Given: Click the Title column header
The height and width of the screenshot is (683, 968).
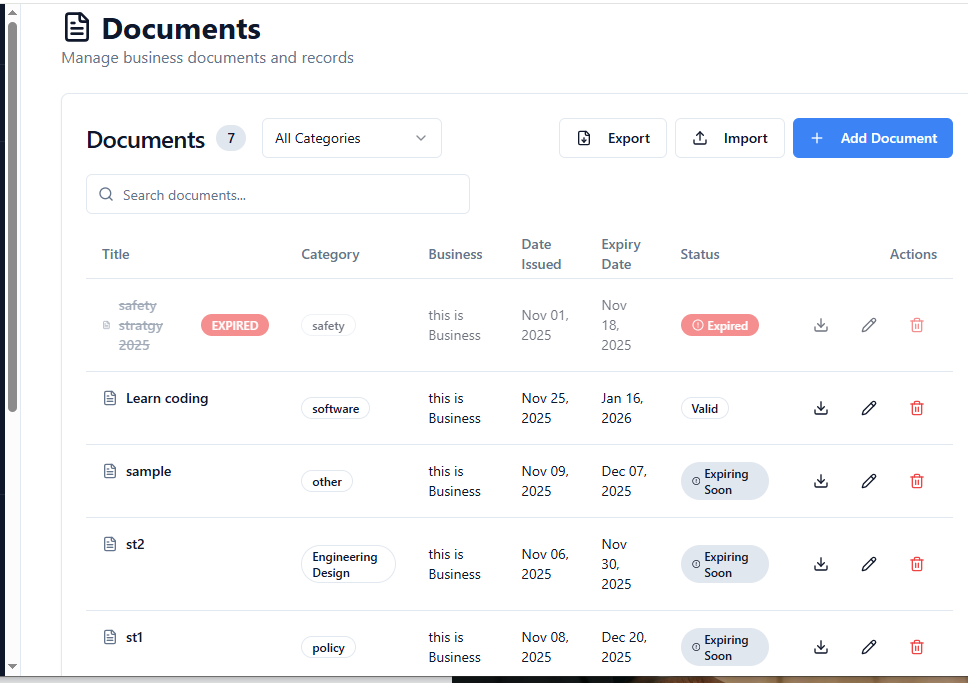Looking at the screenshot, I should 116,254.
